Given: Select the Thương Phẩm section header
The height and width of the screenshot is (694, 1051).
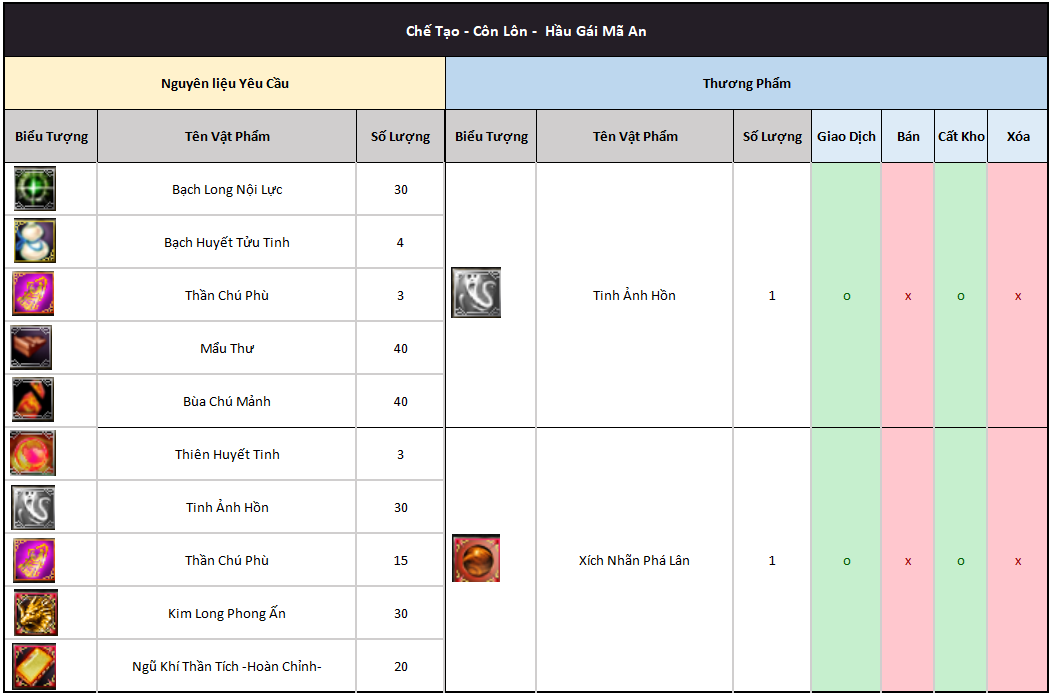Looking at the screenshot, I should tap(747, 83).
